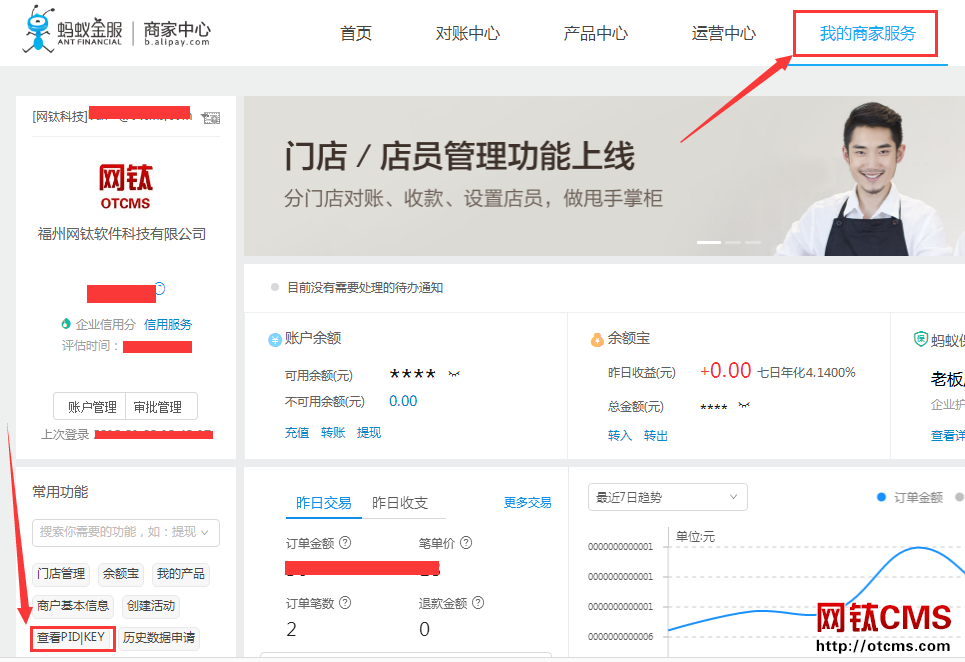Screen dimensions: 965x662
Task: Click the 账户余额 yuan icon
Action: pyautogui.click(x=274, y=339)
